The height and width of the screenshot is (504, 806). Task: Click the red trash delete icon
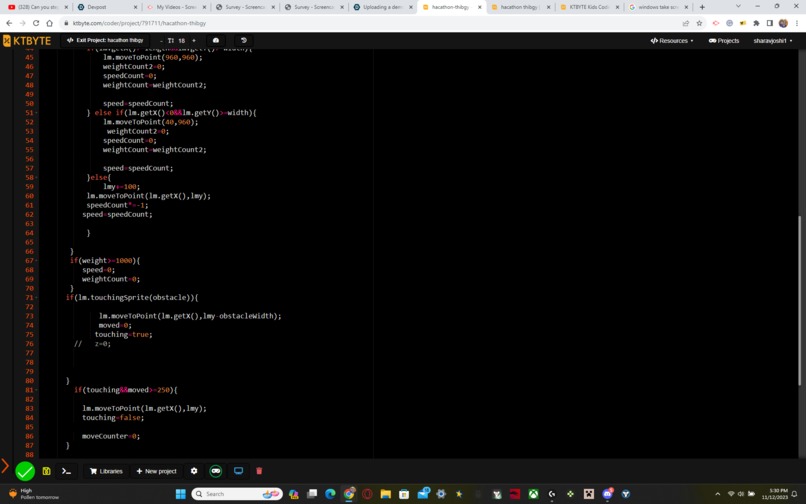(x=259, y=471)
